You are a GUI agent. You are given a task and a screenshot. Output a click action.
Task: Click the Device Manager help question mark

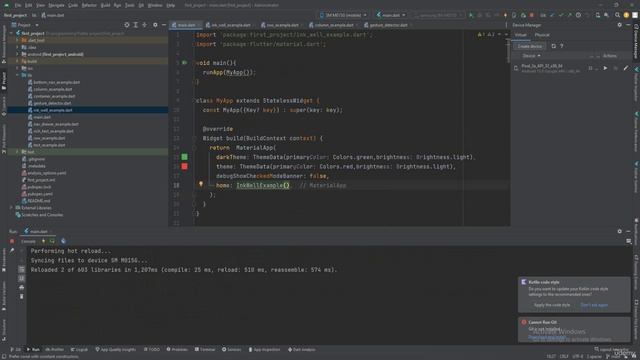[562, 46]
